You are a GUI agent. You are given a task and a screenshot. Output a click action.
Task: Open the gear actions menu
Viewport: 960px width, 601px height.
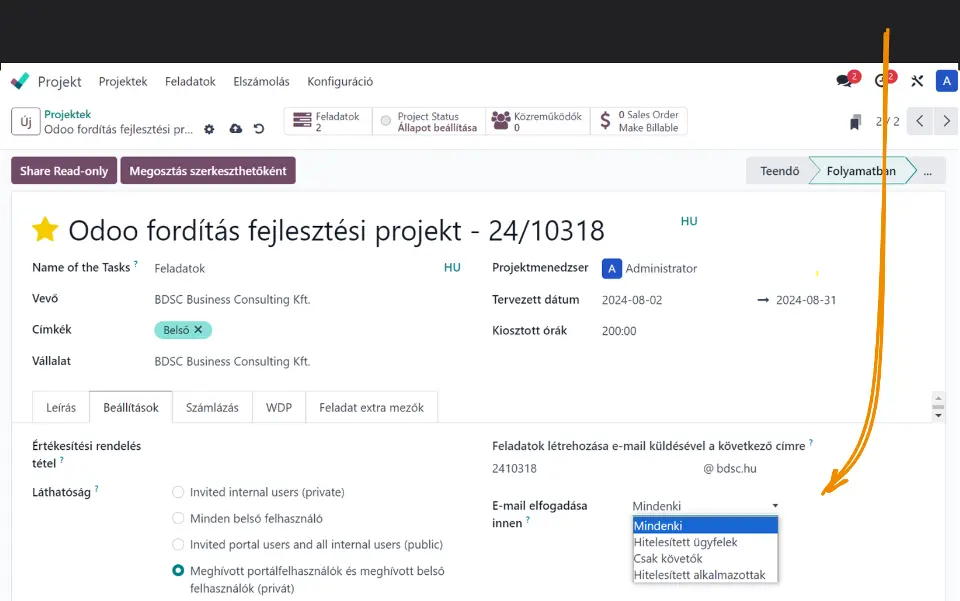[209, 129]
